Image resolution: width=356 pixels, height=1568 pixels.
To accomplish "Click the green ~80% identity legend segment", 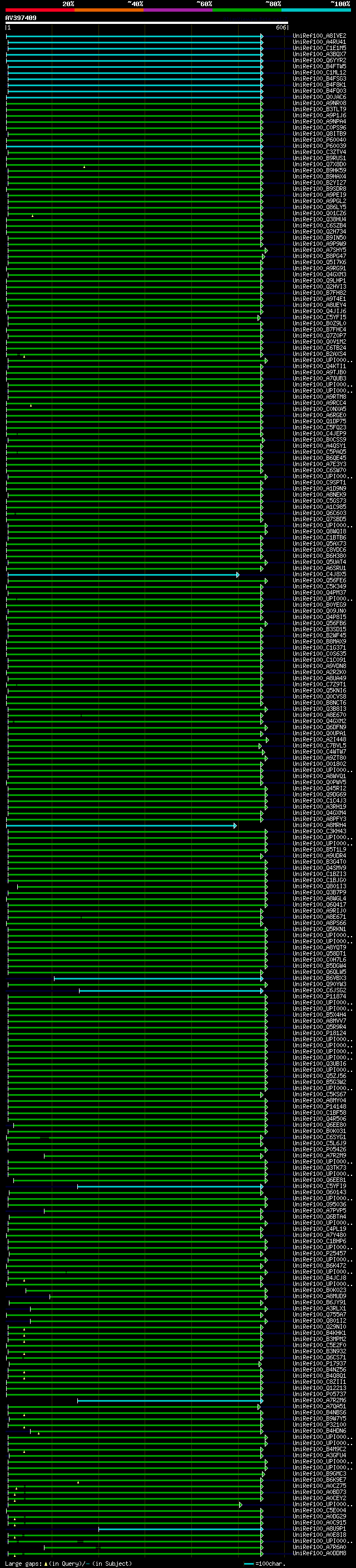I will (247, 10).
